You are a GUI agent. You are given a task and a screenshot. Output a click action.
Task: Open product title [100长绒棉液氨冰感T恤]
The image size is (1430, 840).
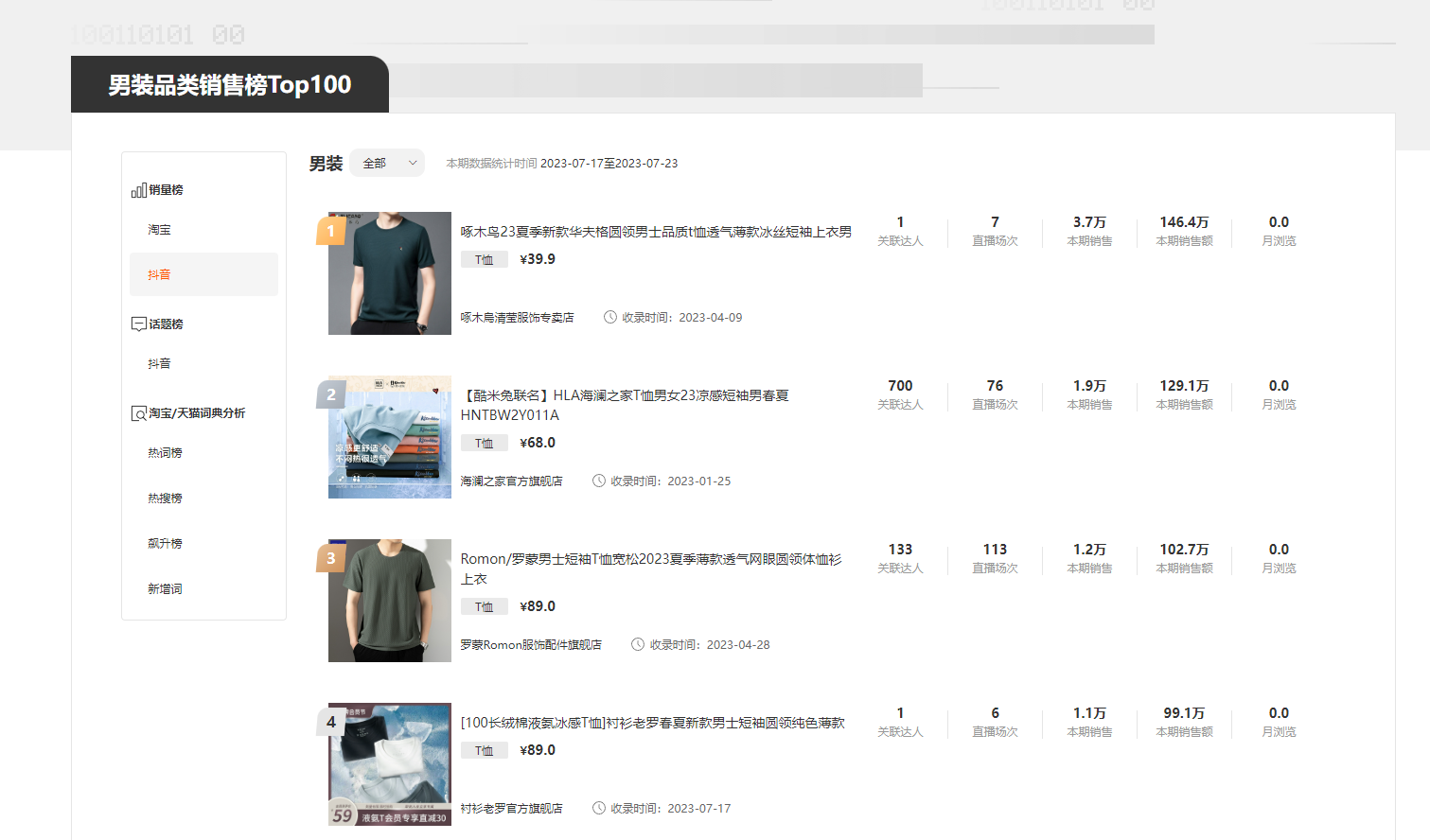coord(652,723)
